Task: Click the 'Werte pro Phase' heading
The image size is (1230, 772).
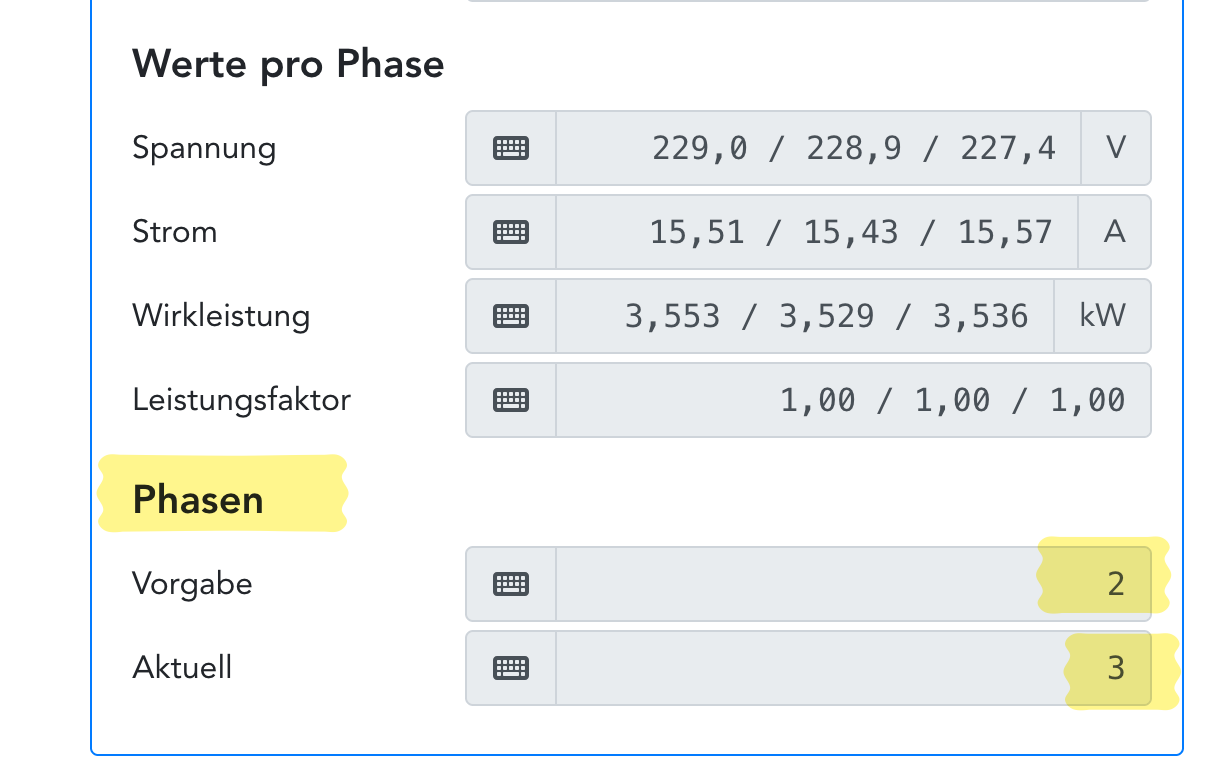Action: 288,64
